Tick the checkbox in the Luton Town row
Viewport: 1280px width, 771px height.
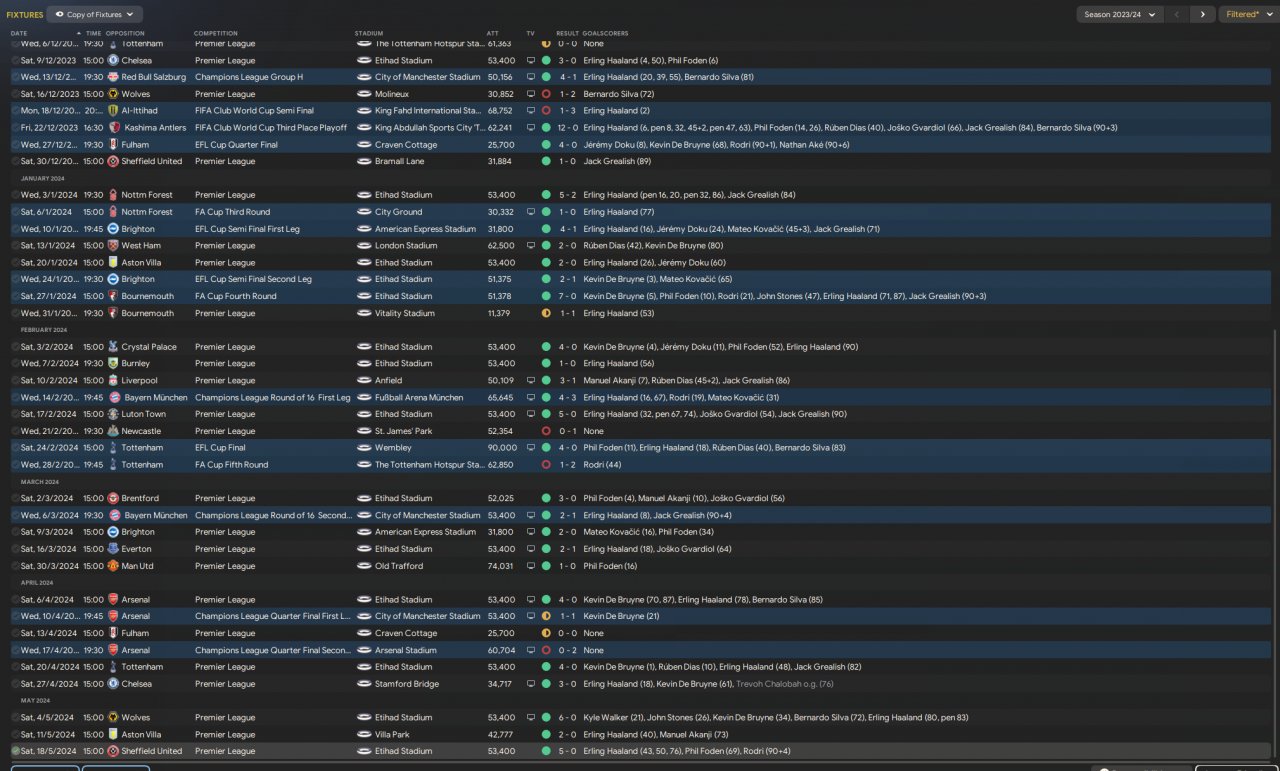pos(16,414)
